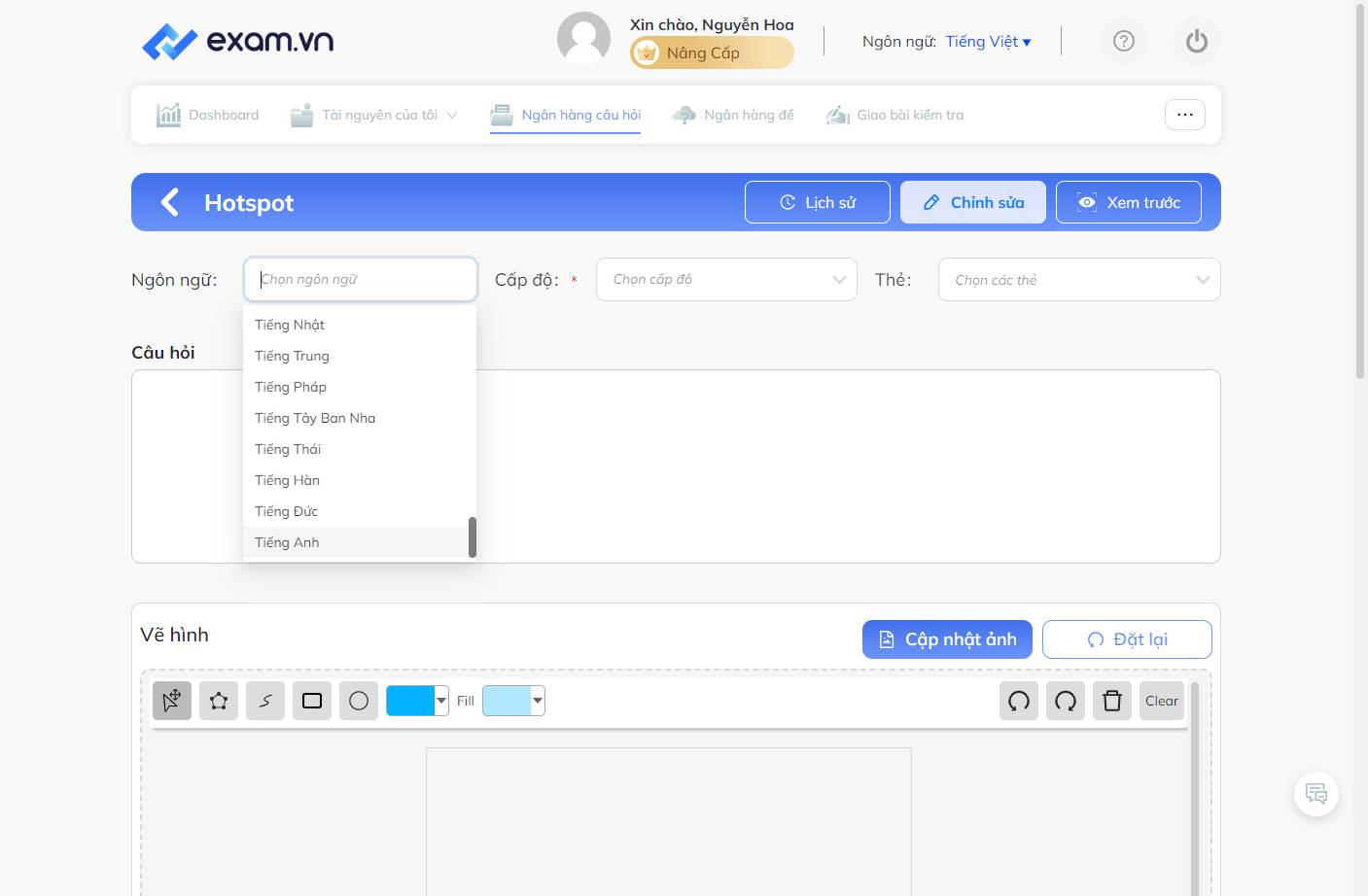Click the help question mark icon

tap(1124, 41)
